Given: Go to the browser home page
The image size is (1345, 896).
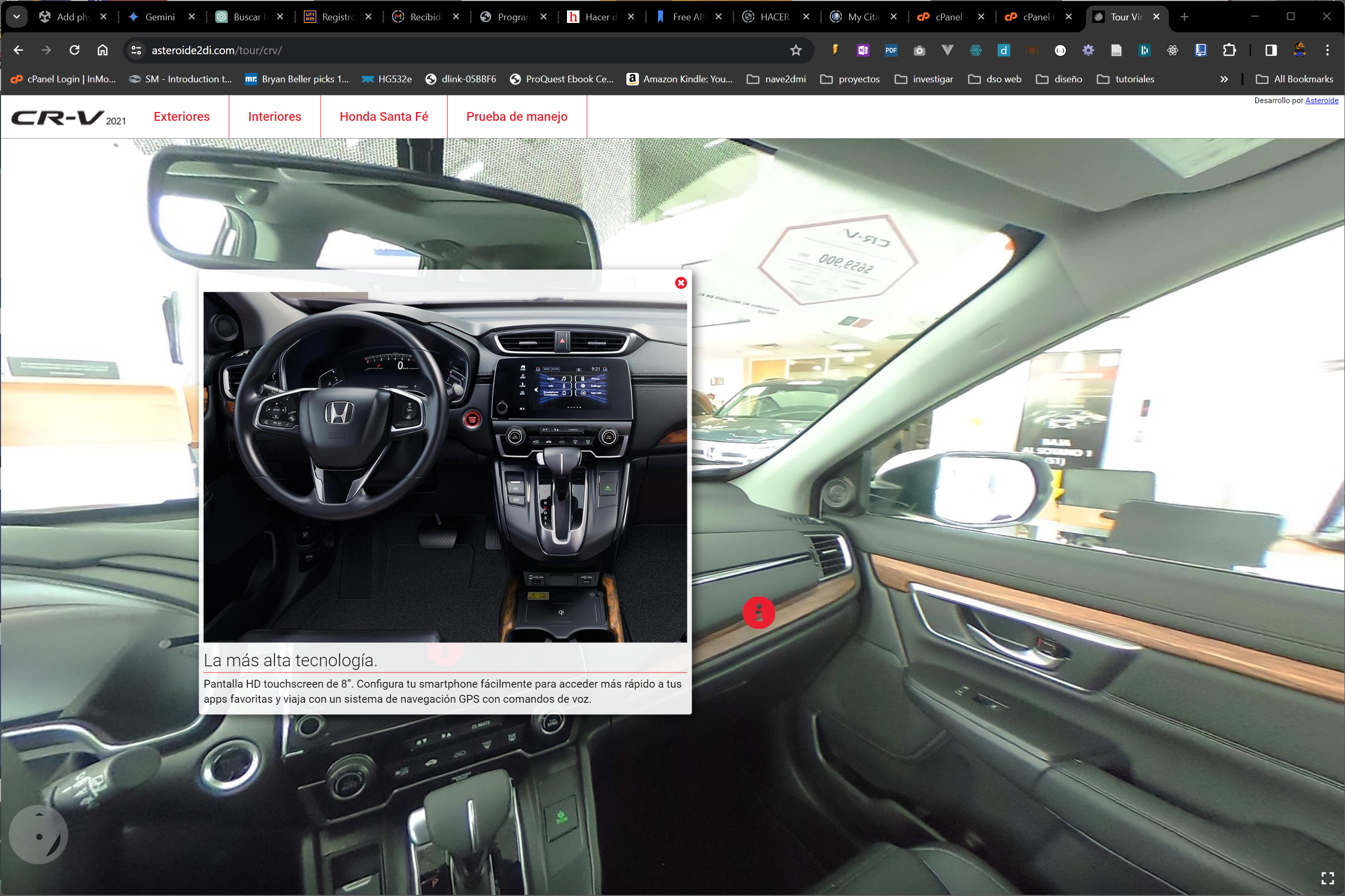Looking at the screenshot, I should pyautogui.click(x=102, y=51).
